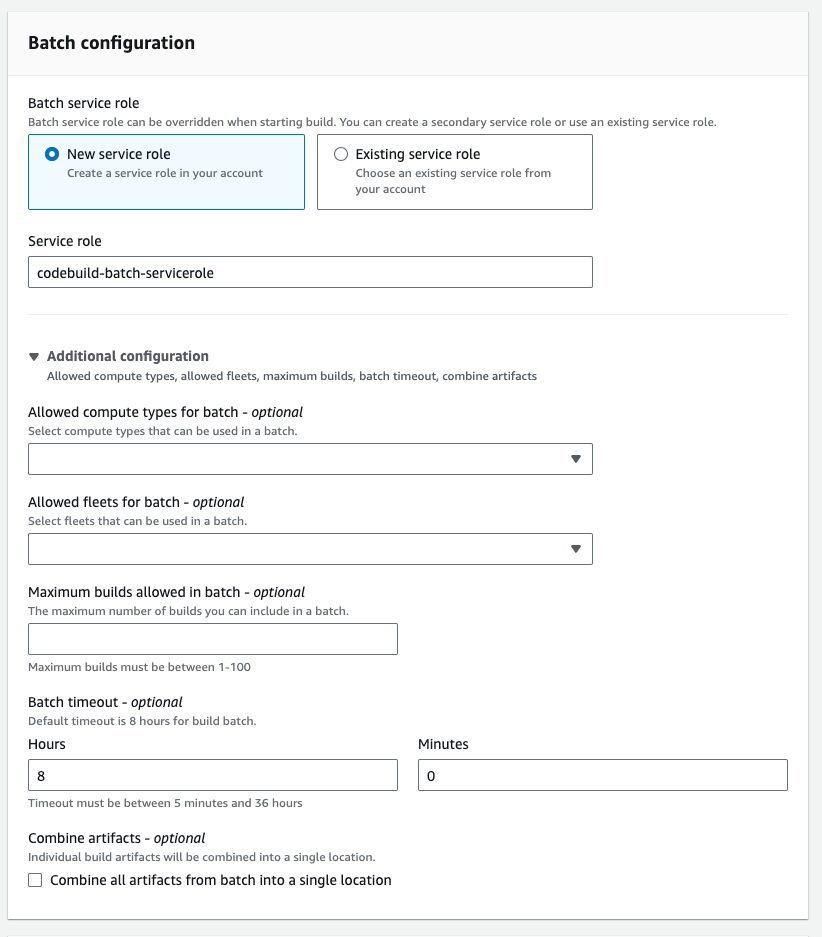Screen dimensions: 822x937
Task: Click the empty radio circle beside Existing service role
Action: pos(339,153)
